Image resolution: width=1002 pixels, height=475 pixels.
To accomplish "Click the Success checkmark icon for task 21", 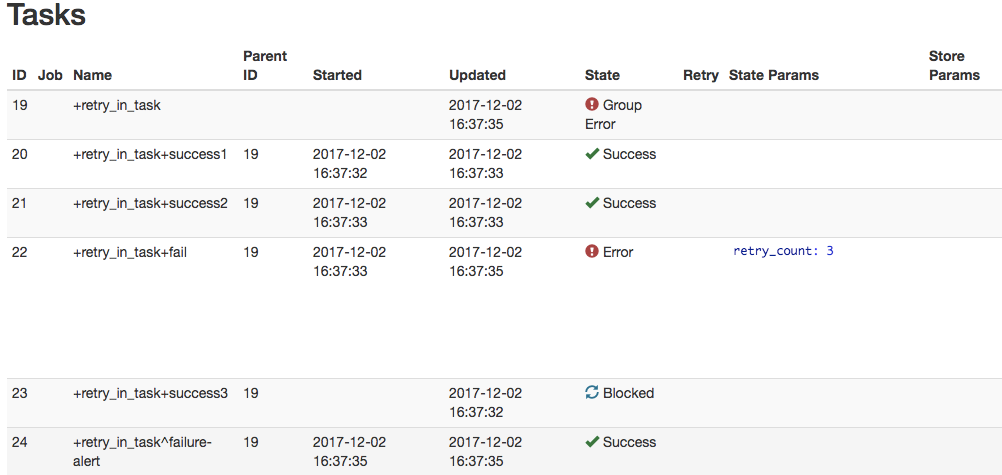I will (x=592, y=203).
